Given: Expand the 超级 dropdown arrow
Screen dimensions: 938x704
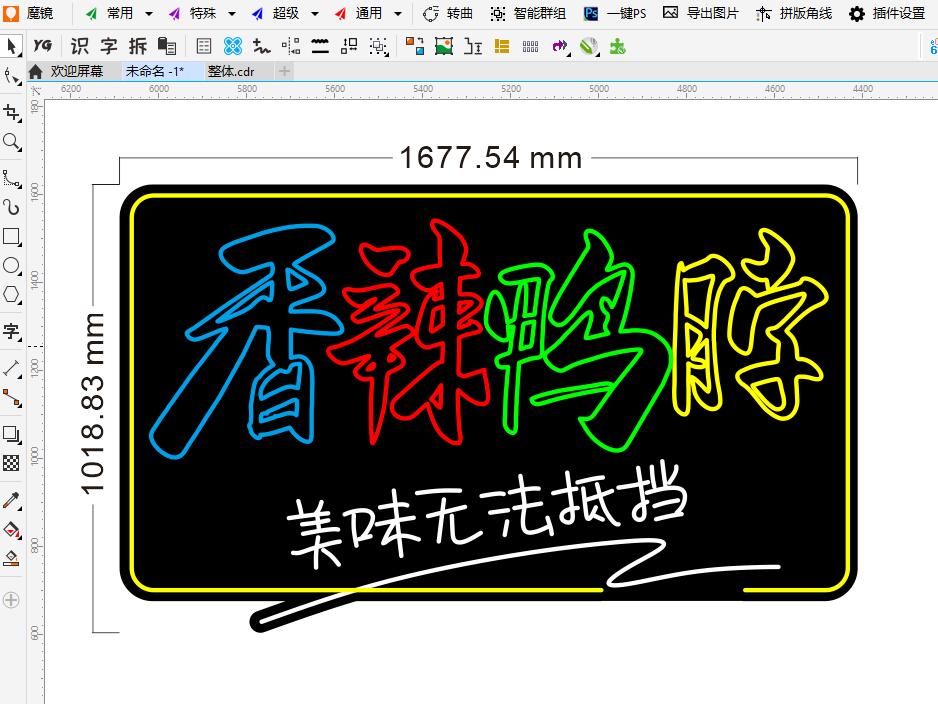Looking at the screenshot, I should [x=315, y=13].
